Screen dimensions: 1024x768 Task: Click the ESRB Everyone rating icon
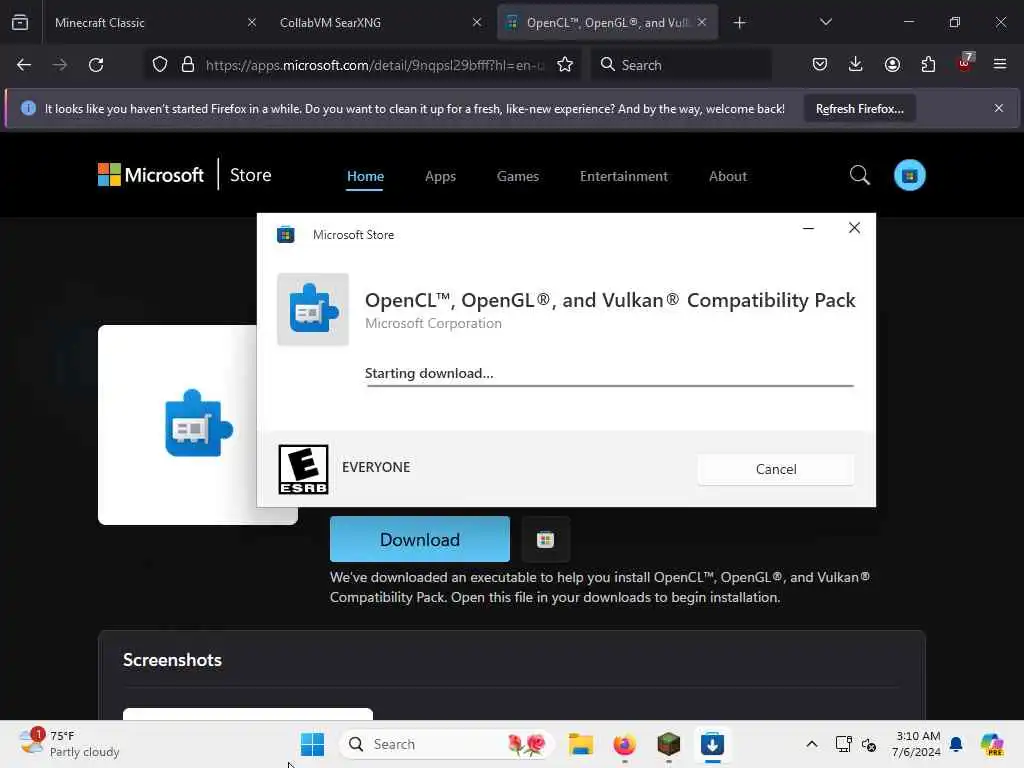303,469
